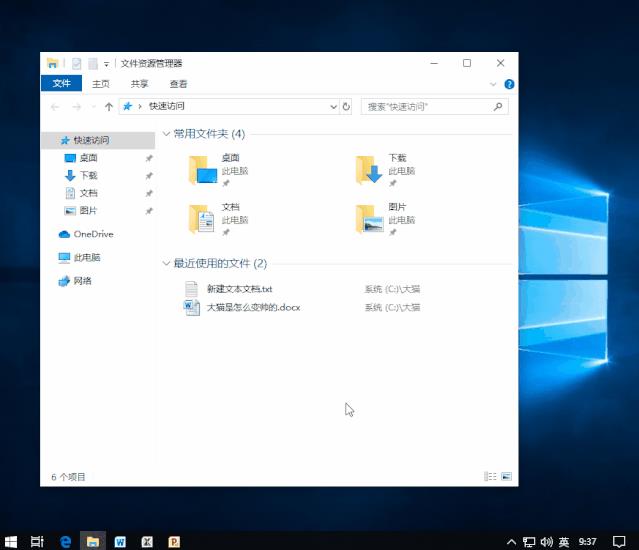The width and height of the screenshot is (639, 550).
Task: Switch to large icons view in status bar
Action: click(x=507, y=476)
